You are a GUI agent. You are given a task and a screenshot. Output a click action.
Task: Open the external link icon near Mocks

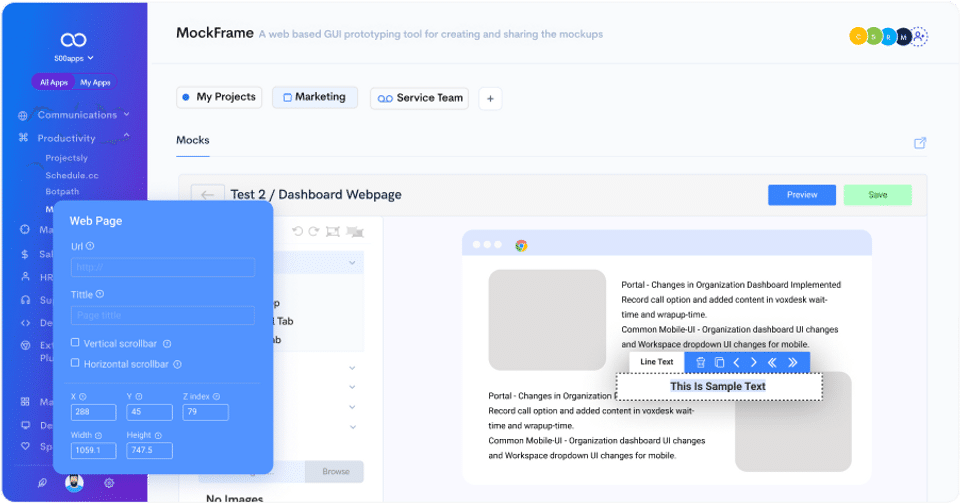coord(920,143)
